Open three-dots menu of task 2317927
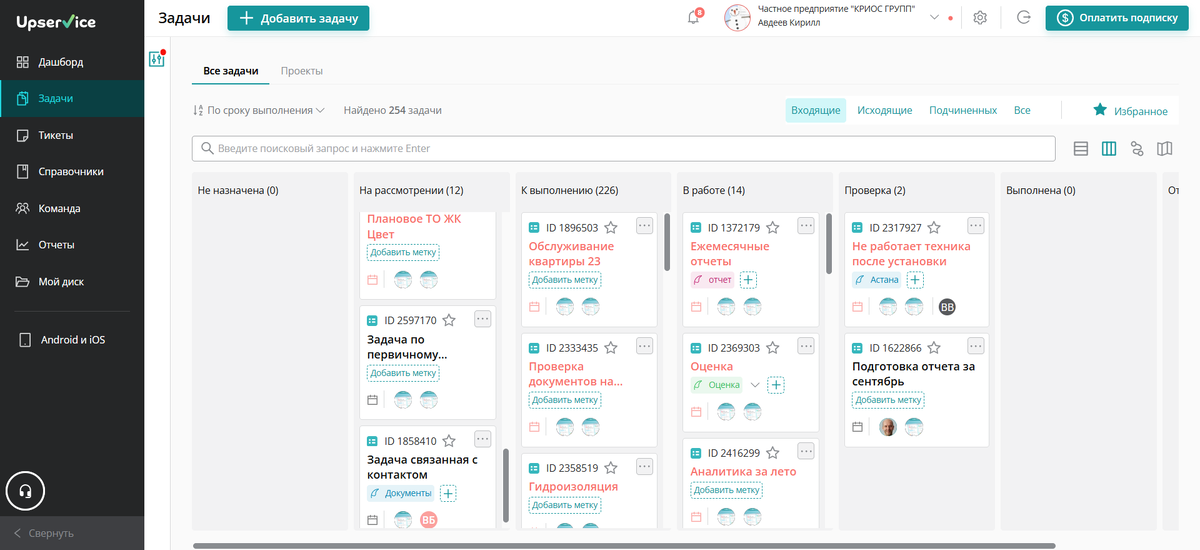The height and width of the screenshot is (550, 1200). tap(976, 226)
